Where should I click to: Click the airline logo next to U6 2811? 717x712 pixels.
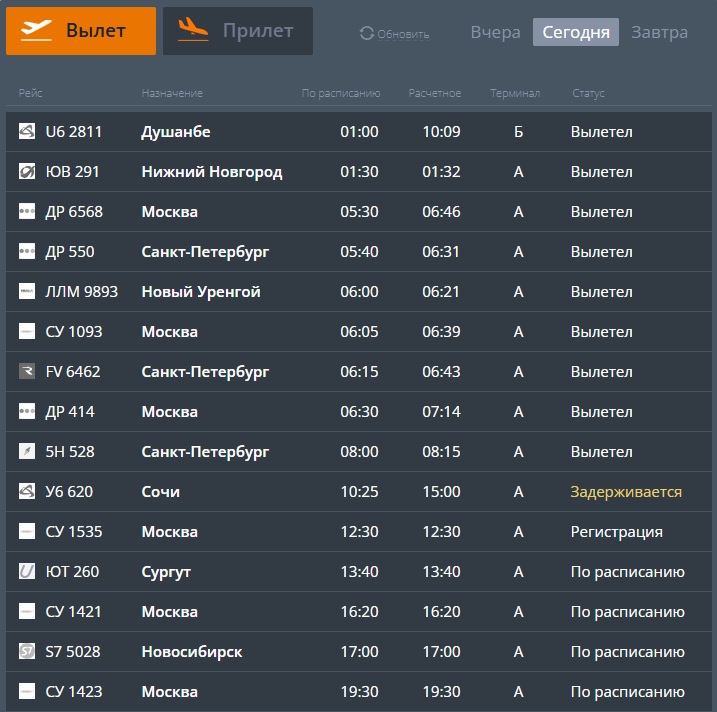(x=27, y=132)
